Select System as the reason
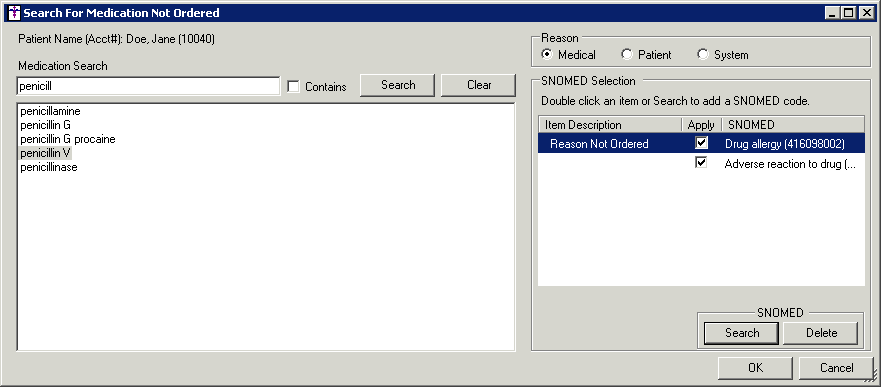This screenshot has height=387, width=881. 702,54
